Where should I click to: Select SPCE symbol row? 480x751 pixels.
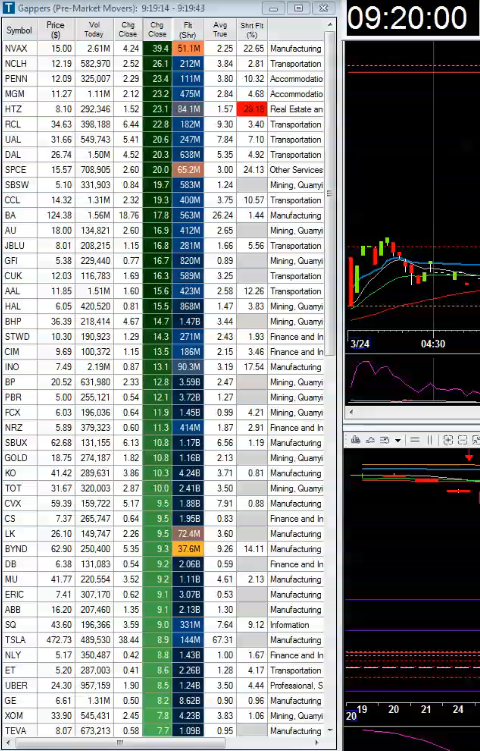(163, 170)
